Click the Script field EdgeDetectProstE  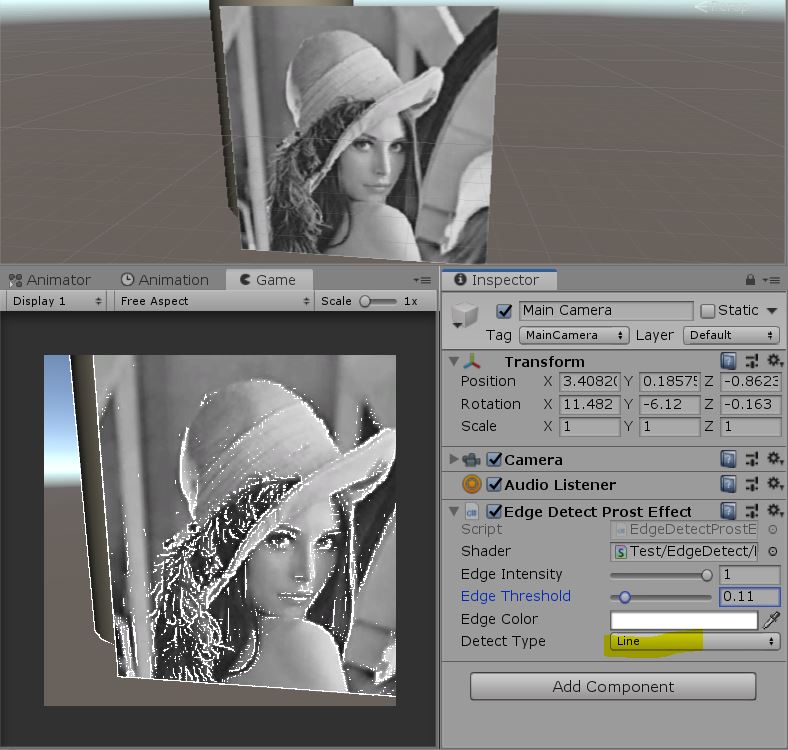pos(683,529)
